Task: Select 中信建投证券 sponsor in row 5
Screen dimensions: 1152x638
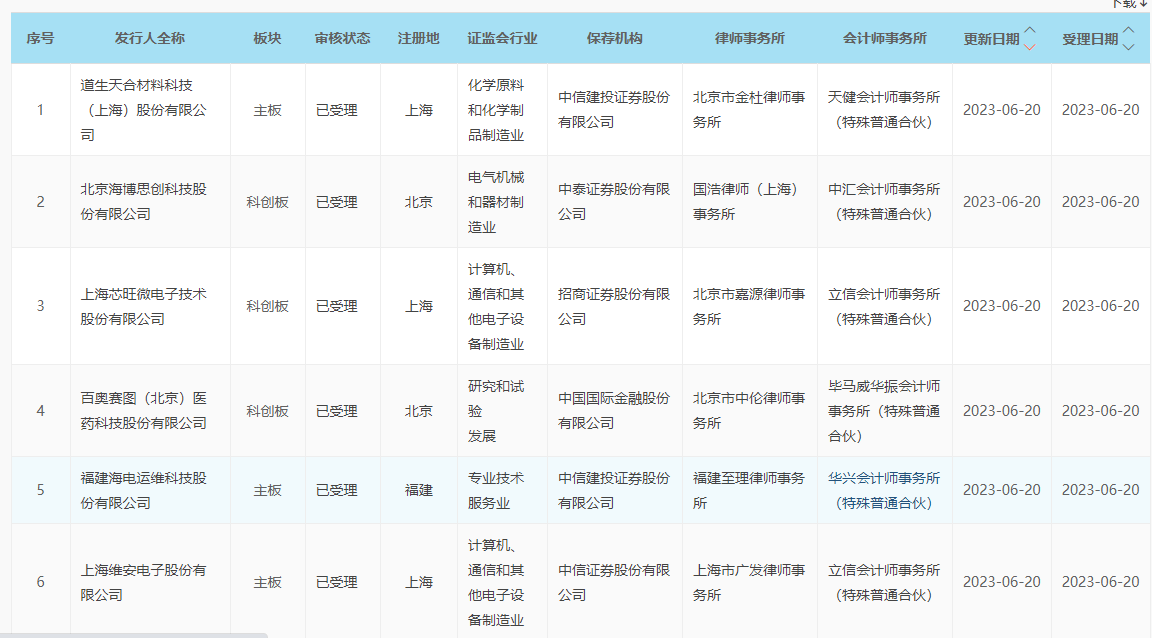Action: coord(614,490)
